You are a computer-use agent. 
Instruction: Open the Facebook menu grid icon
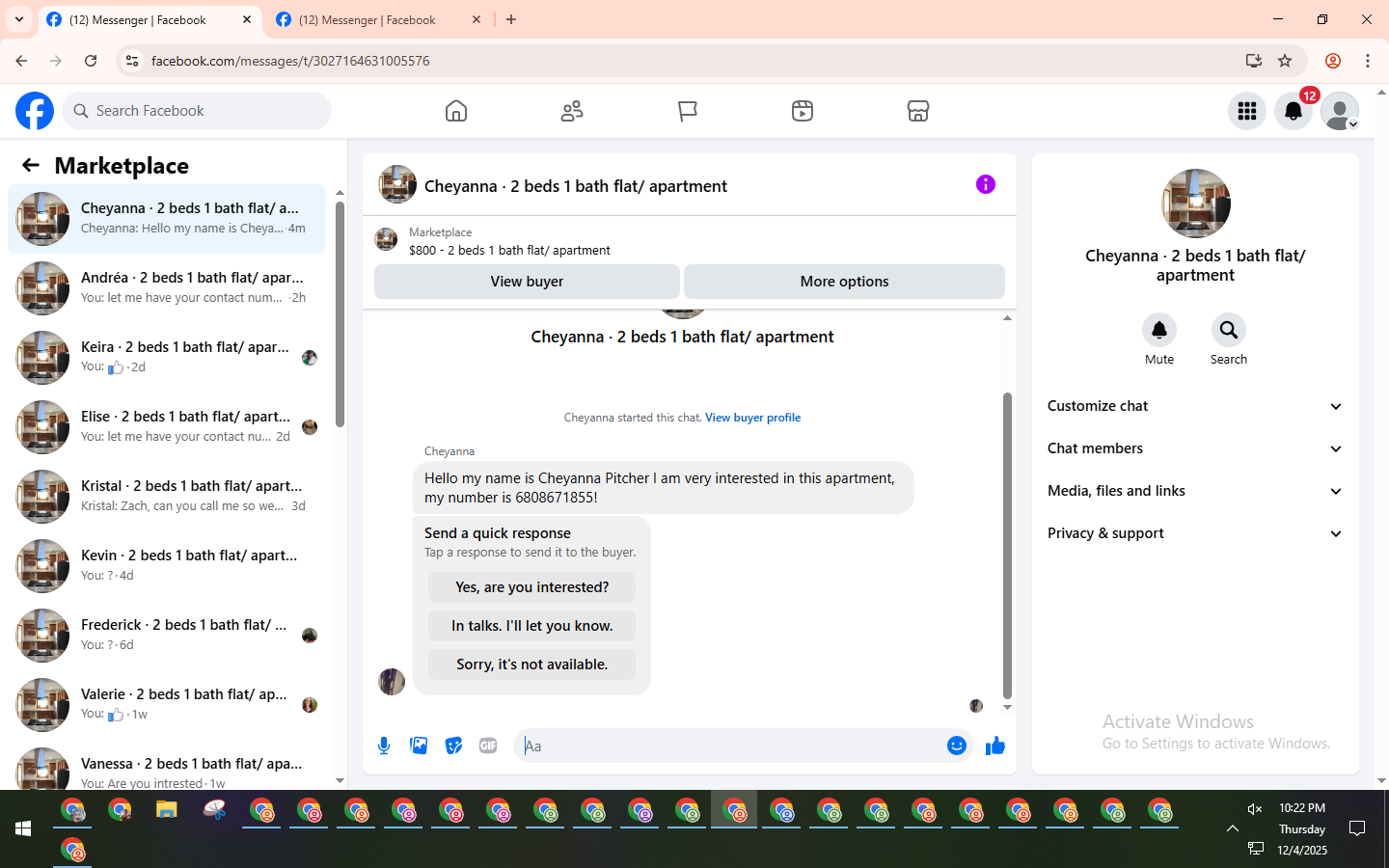pyautogui.click(x=1247, y=111)
